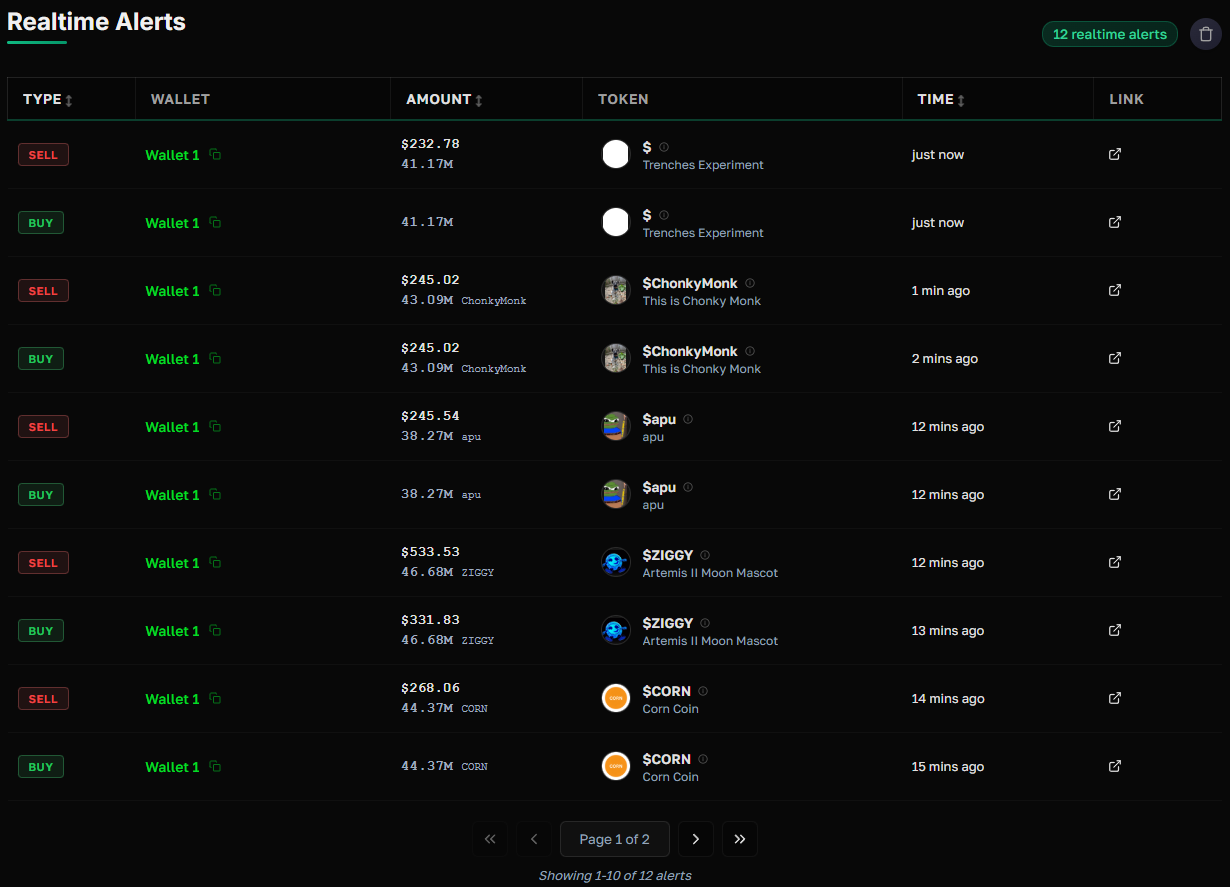
Task: Copy wallet address in apu SELL row
Action: pos(215,427)
